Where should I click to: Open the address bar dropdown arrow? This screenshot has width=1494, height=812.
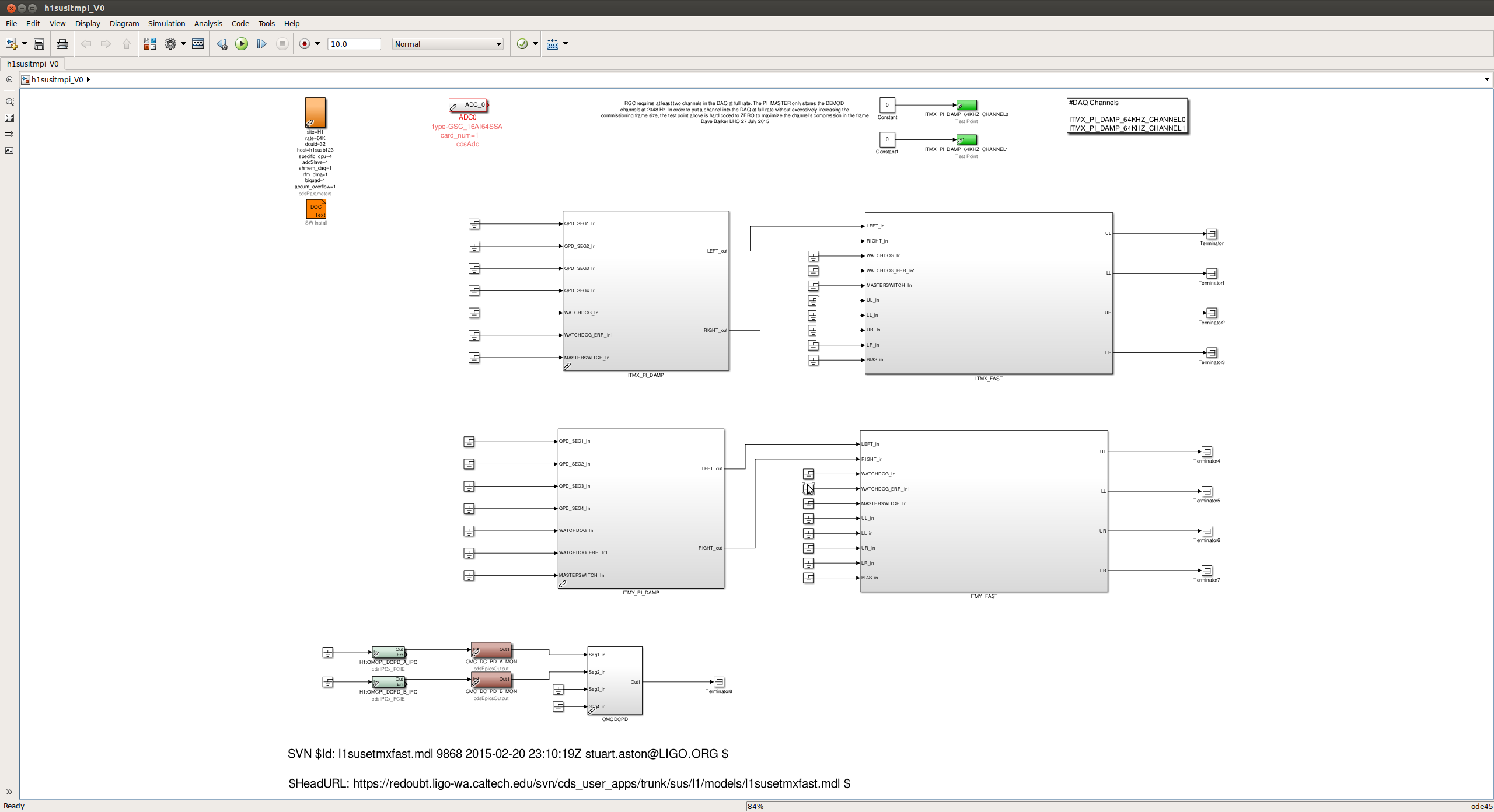click(x=1486, y=79)
